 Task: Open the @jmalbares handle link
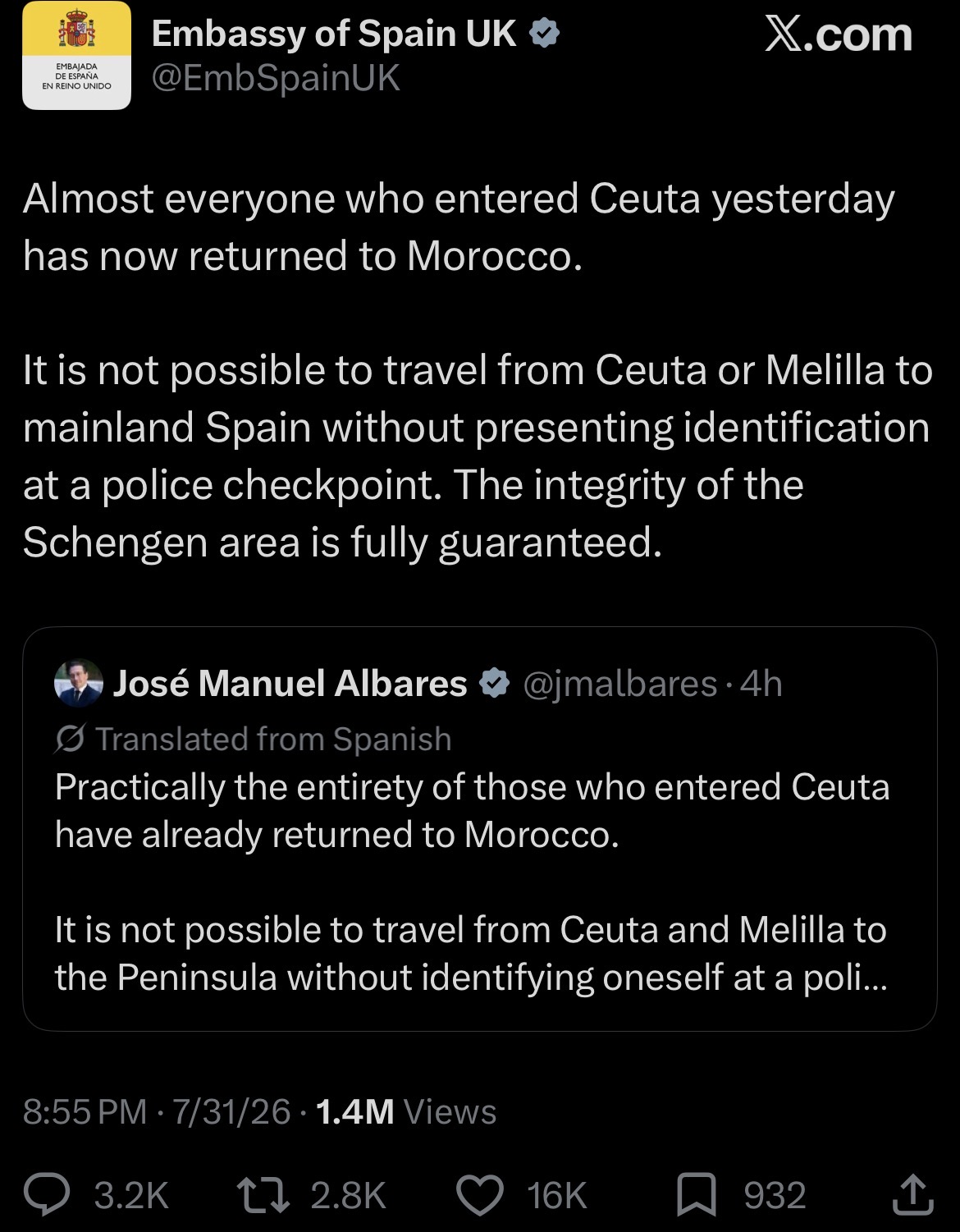point(619,684)
